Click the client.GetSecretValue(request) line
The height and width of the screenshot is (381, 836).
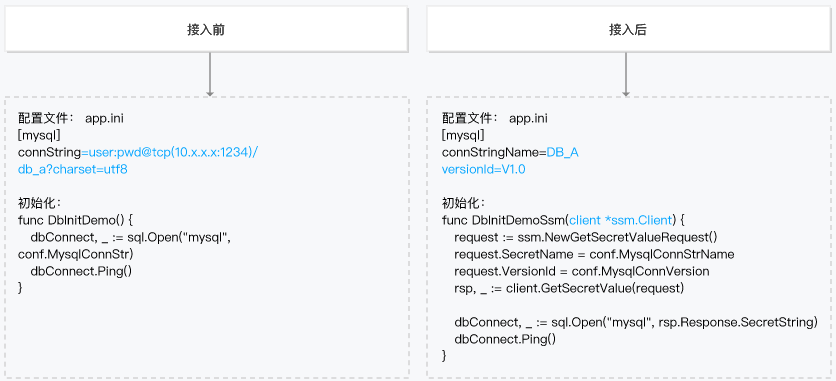pyautogui.click(x=569, y=288)
